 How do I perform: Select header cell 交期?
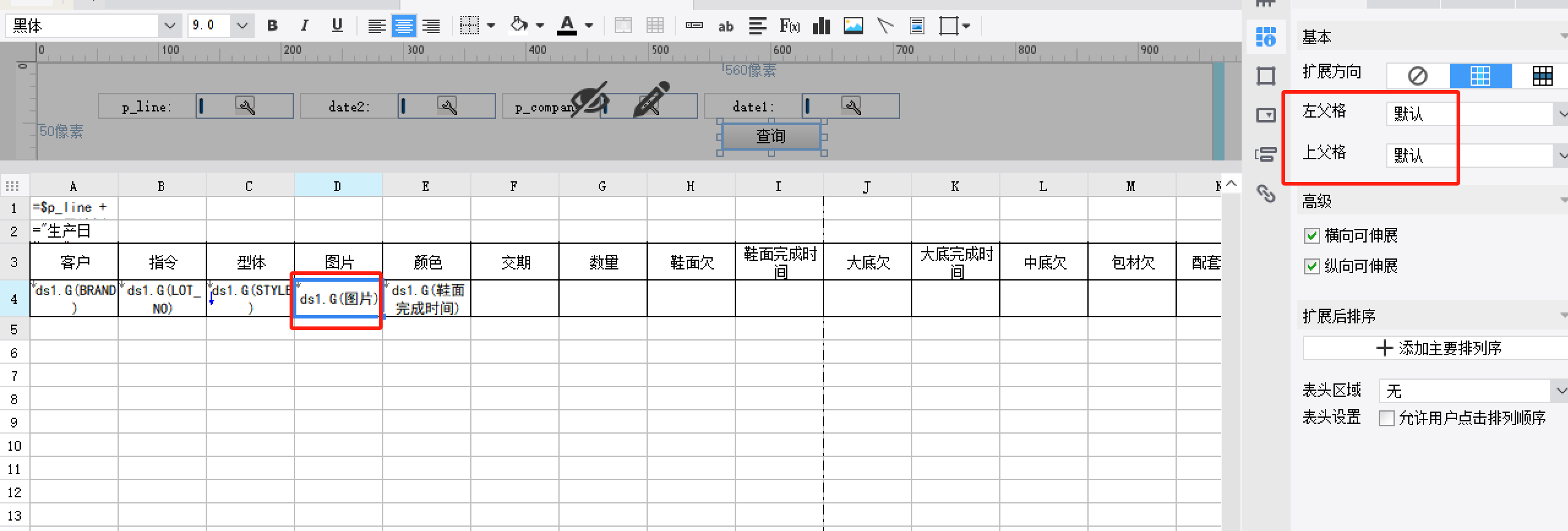click(x=514, y=262)
